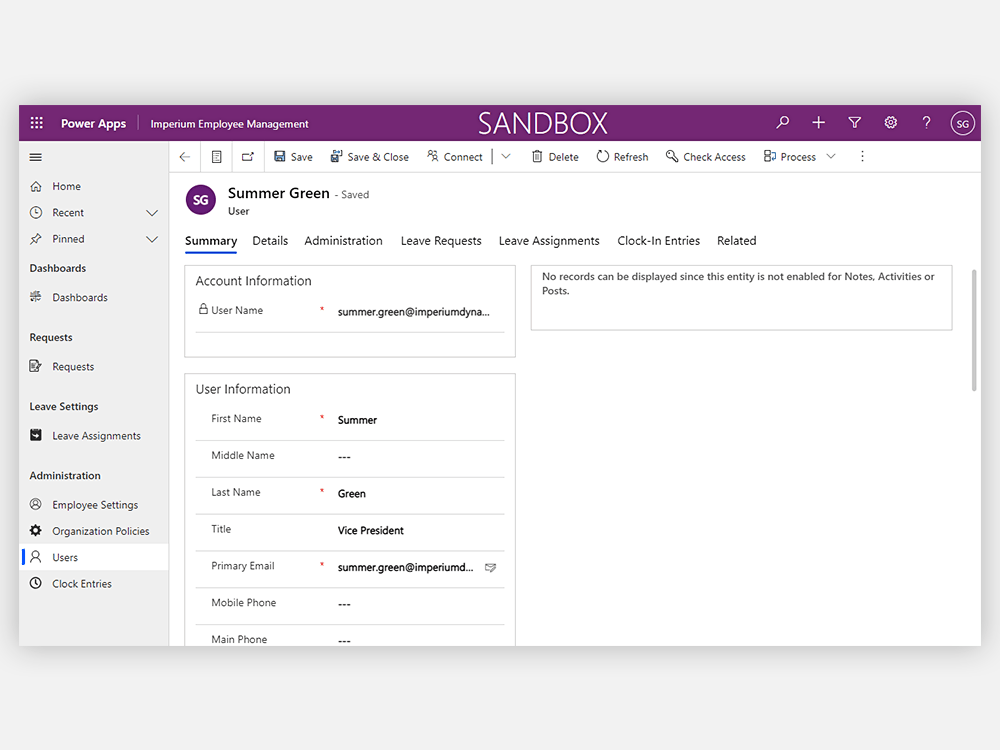Open the SG user account avatar in header
Viewport: 1000px width, 750px height.
[962, 123]
